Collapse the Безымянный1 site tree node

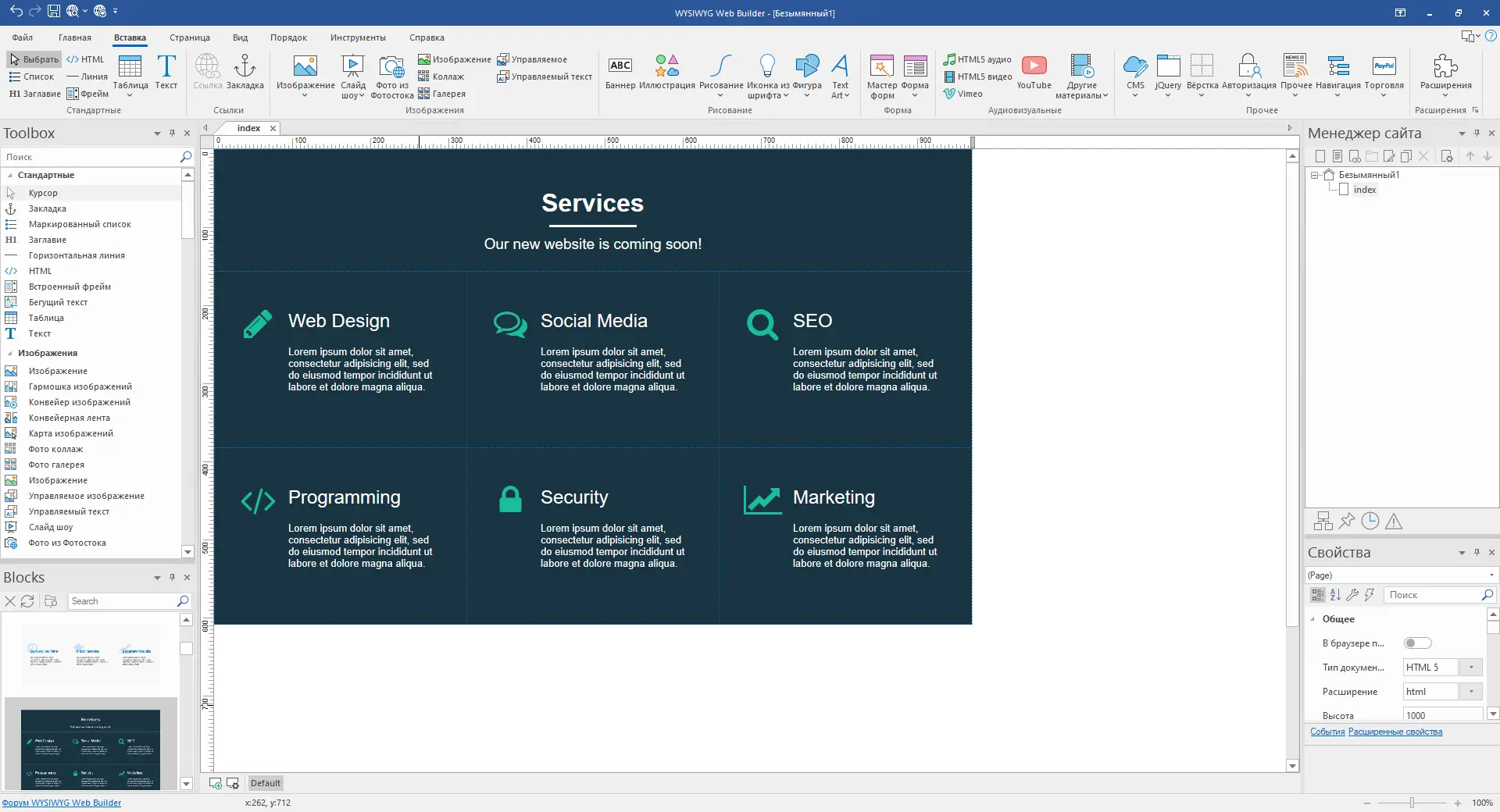click(1314, 175)
